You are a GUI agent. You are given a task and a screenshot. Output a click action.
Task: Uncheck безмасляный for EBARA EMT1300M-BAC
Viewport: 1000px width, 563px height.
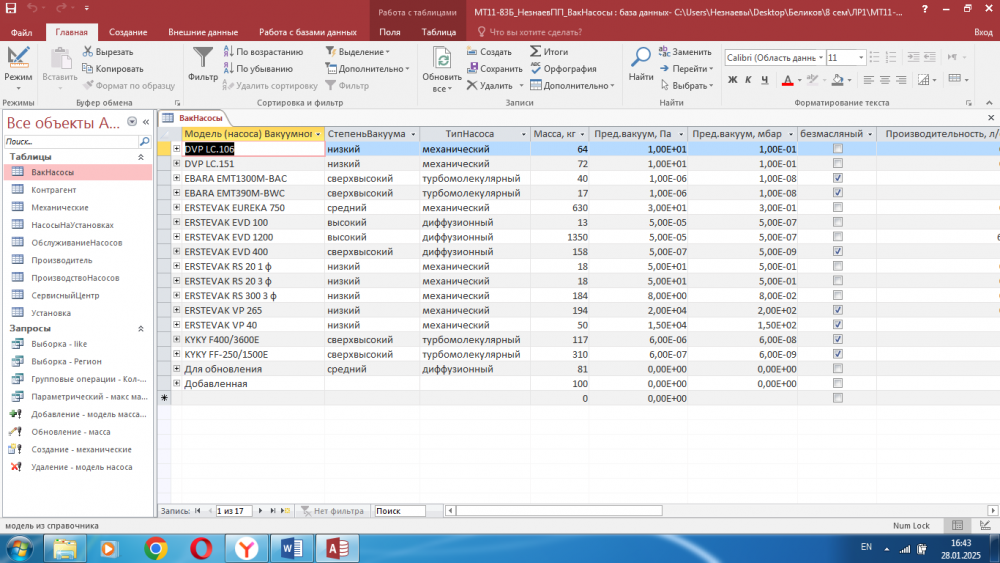pyautogui.click(x=838, y=178)
